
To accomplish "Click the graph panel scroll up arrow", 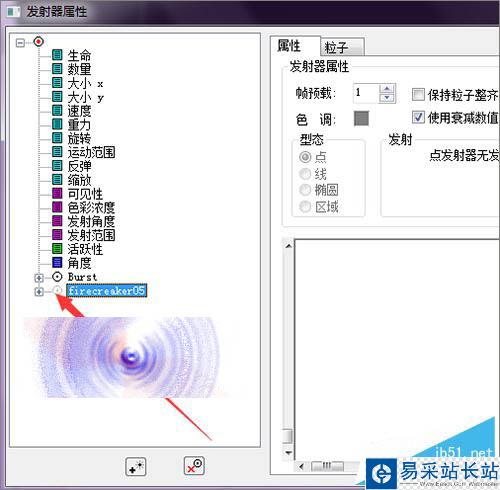I will point(288,246).
